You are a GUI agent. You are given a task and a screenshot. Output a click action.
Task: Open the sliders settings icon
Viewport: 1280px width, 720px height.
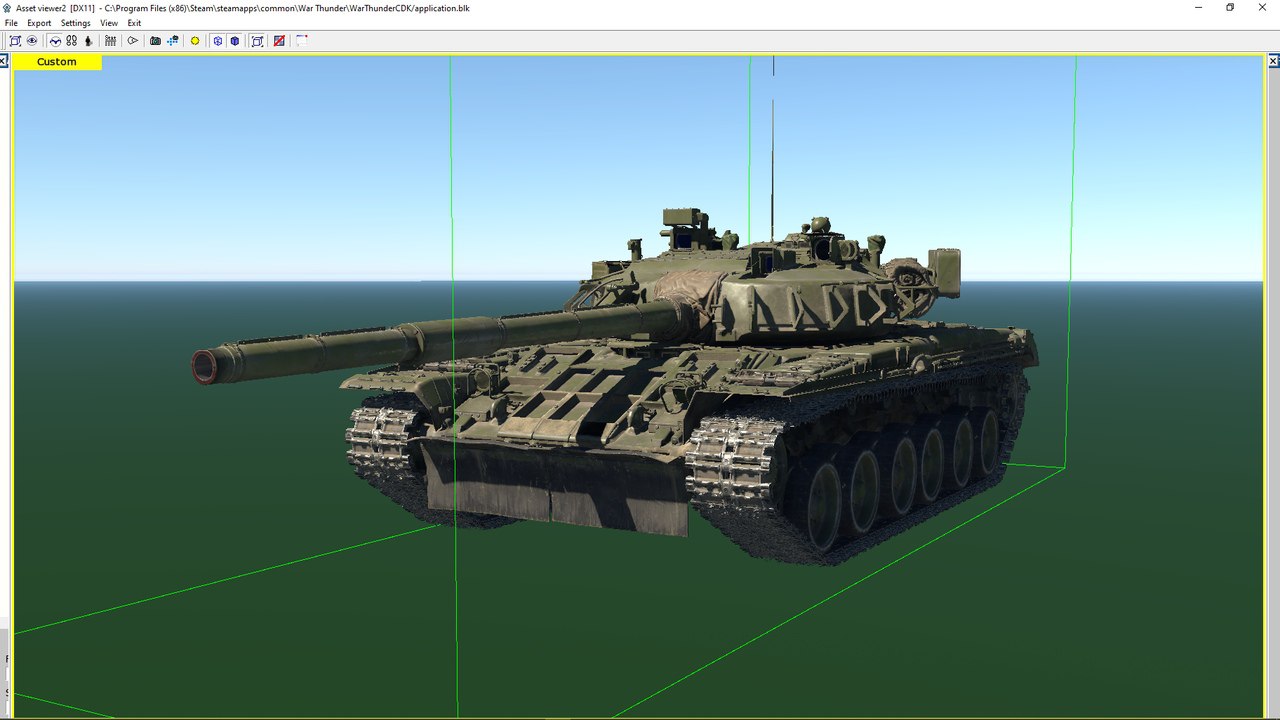(x=110, y=41)
